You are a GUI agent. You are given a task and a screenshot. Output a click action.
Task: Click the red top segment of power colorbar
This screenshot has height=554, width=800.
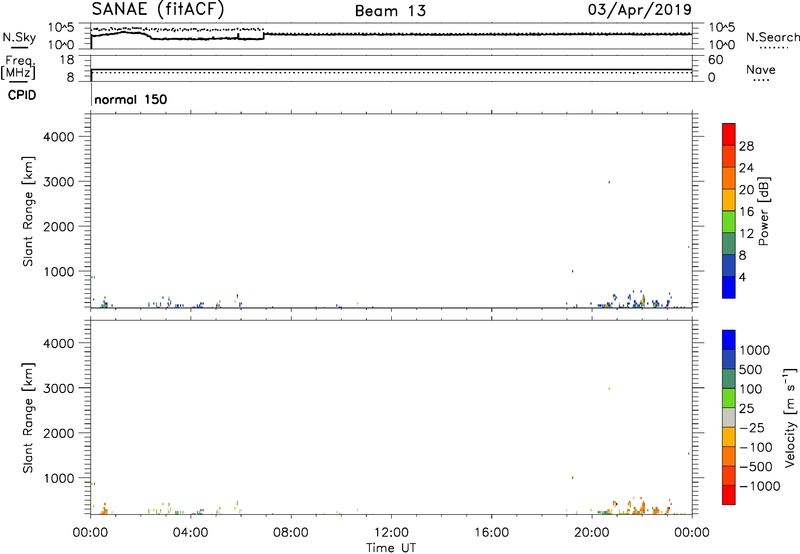click(x=729, y=134)
